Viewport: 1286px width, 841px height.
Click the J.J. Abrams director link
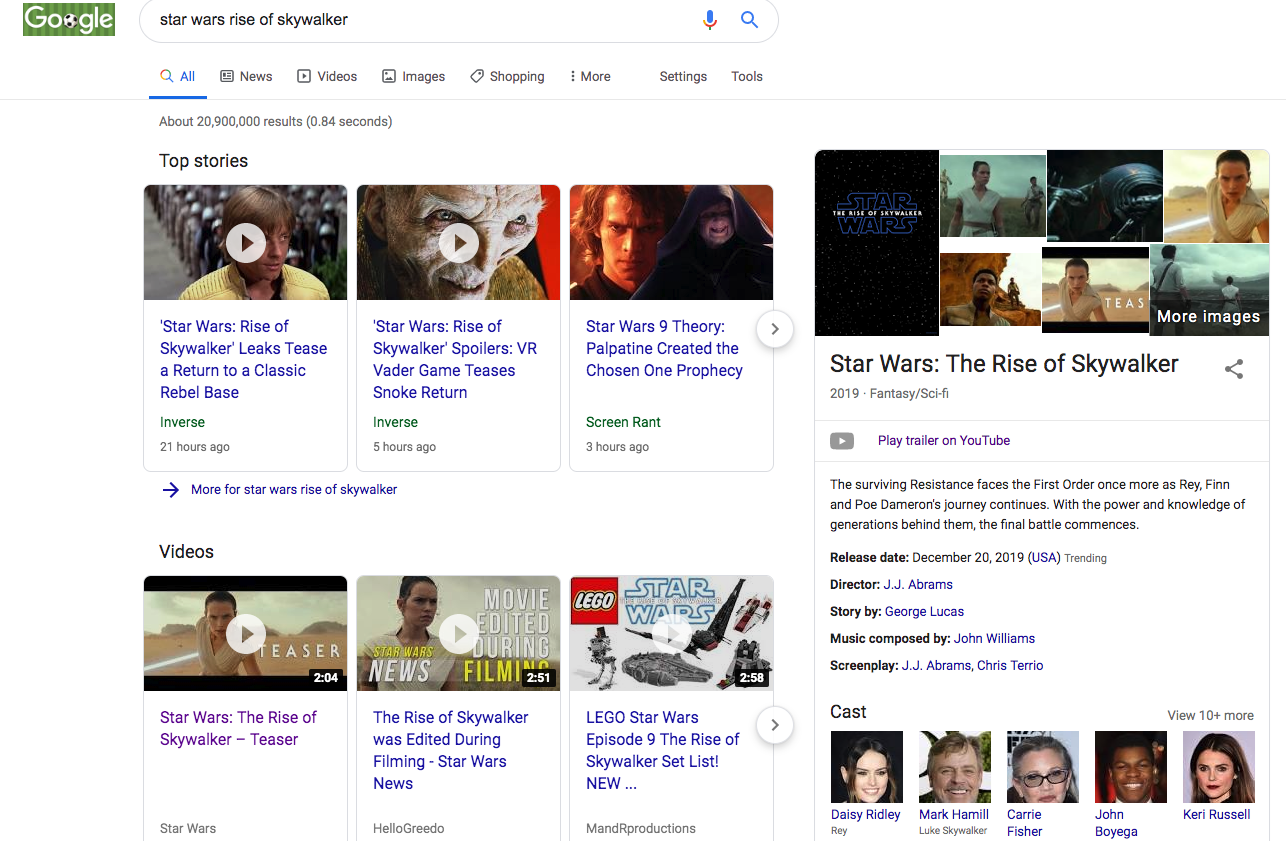(918, 584)
